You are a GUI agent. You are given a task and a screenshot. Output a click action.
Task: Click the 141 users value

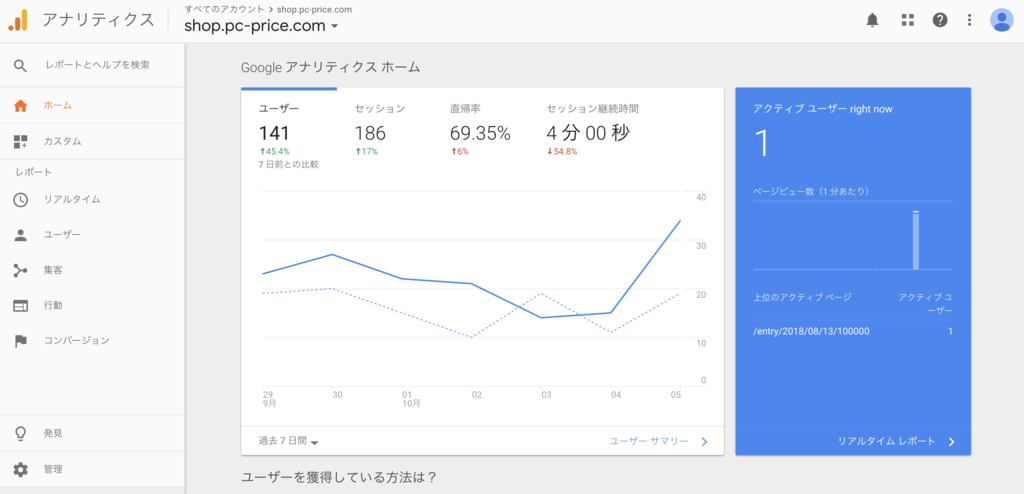pyautogui.click(x=274, y=133)
